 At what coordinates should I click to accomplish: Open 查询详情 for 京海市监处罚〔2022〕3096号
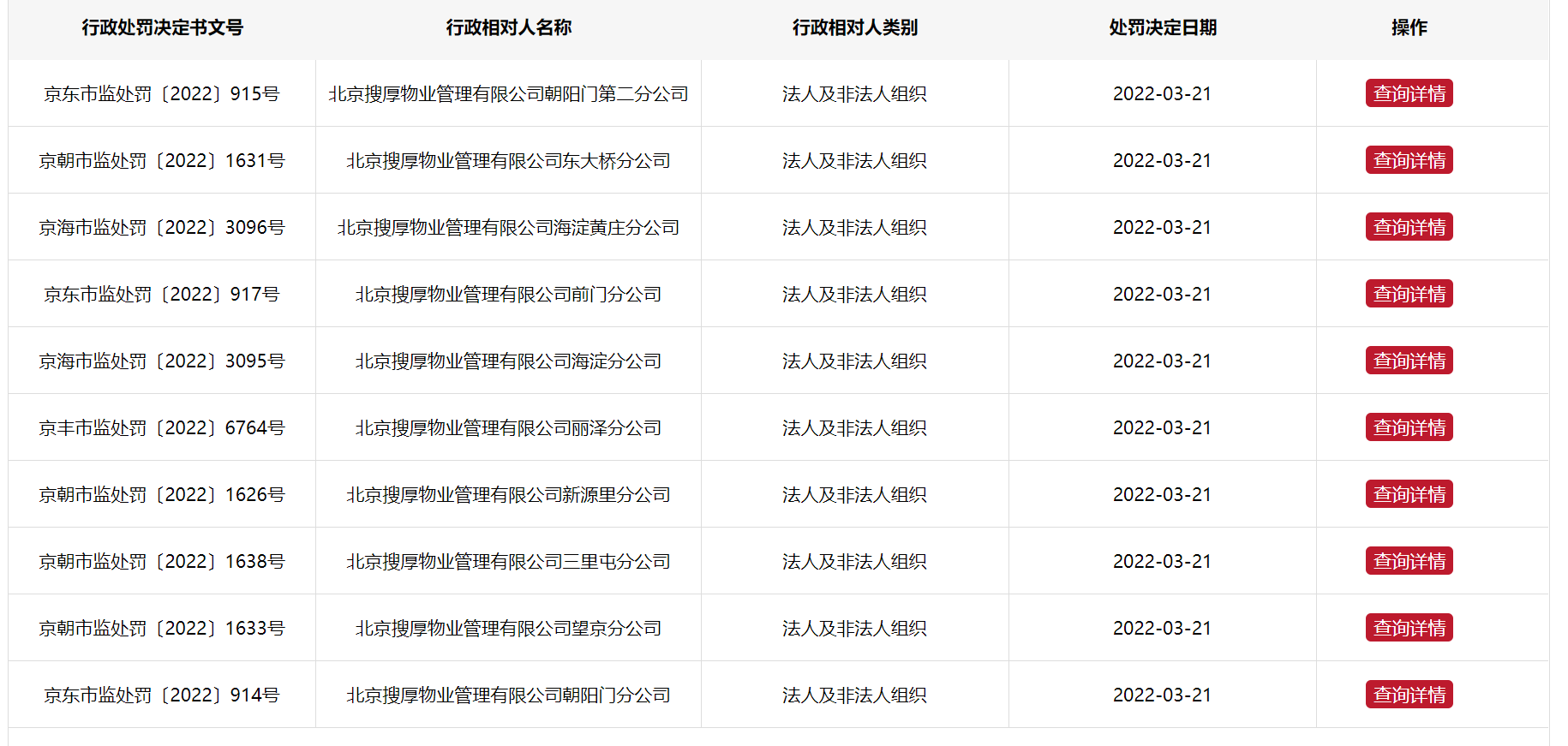(x=1409, y=227)
